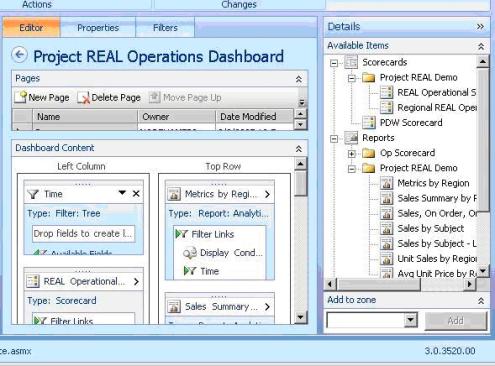The image size is (495, 366).
Task: Click the Type: Scorecard text
Action: (62, 300)
